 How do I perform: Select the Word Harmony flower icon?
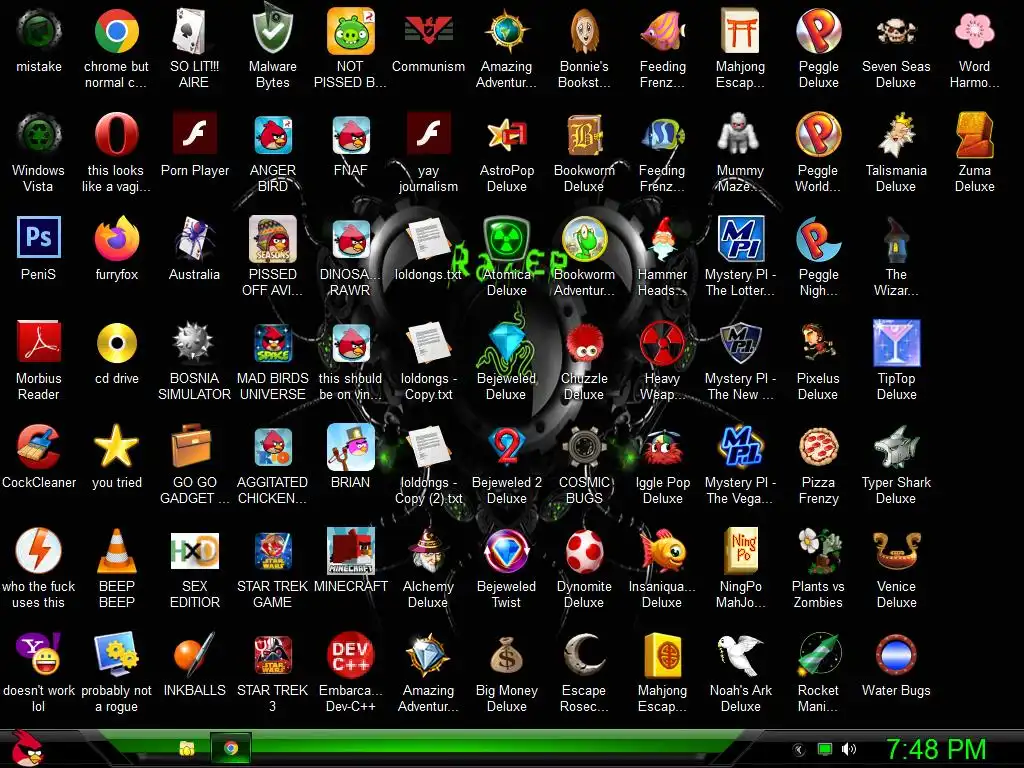point(974,31)
